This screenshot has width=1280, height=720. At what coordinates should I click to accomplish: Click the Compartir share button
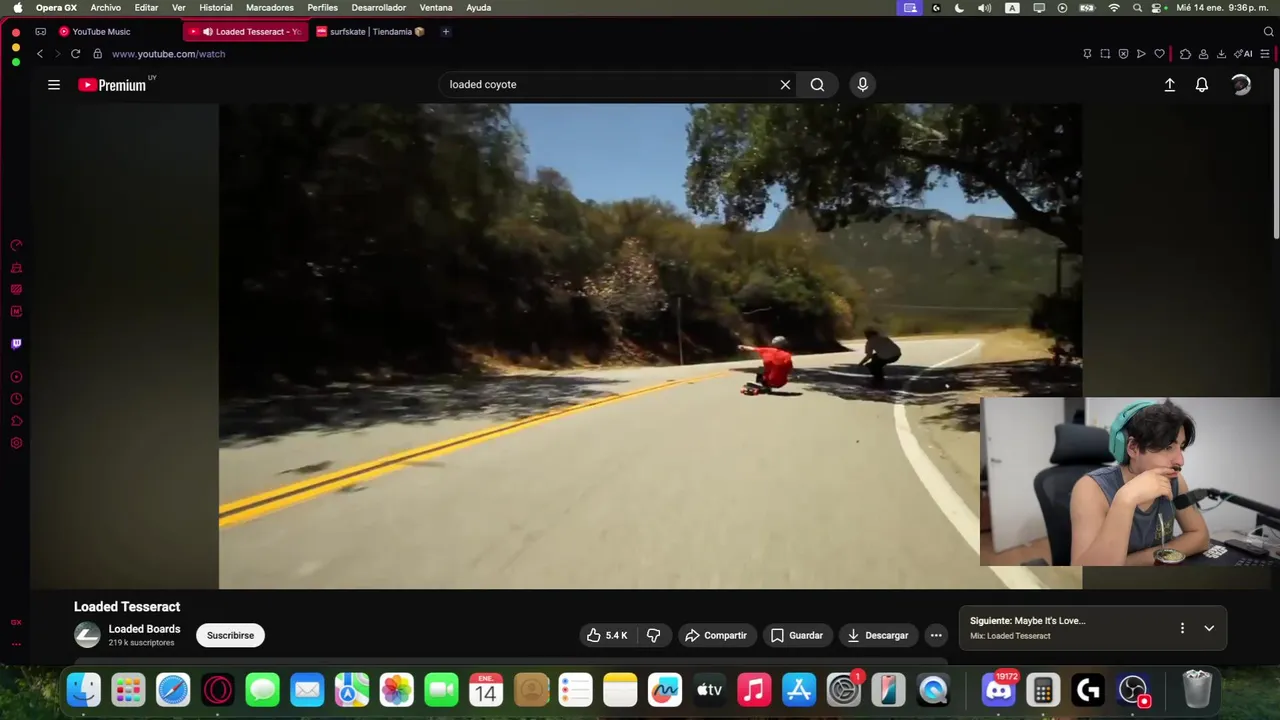(x=716, y=635)
